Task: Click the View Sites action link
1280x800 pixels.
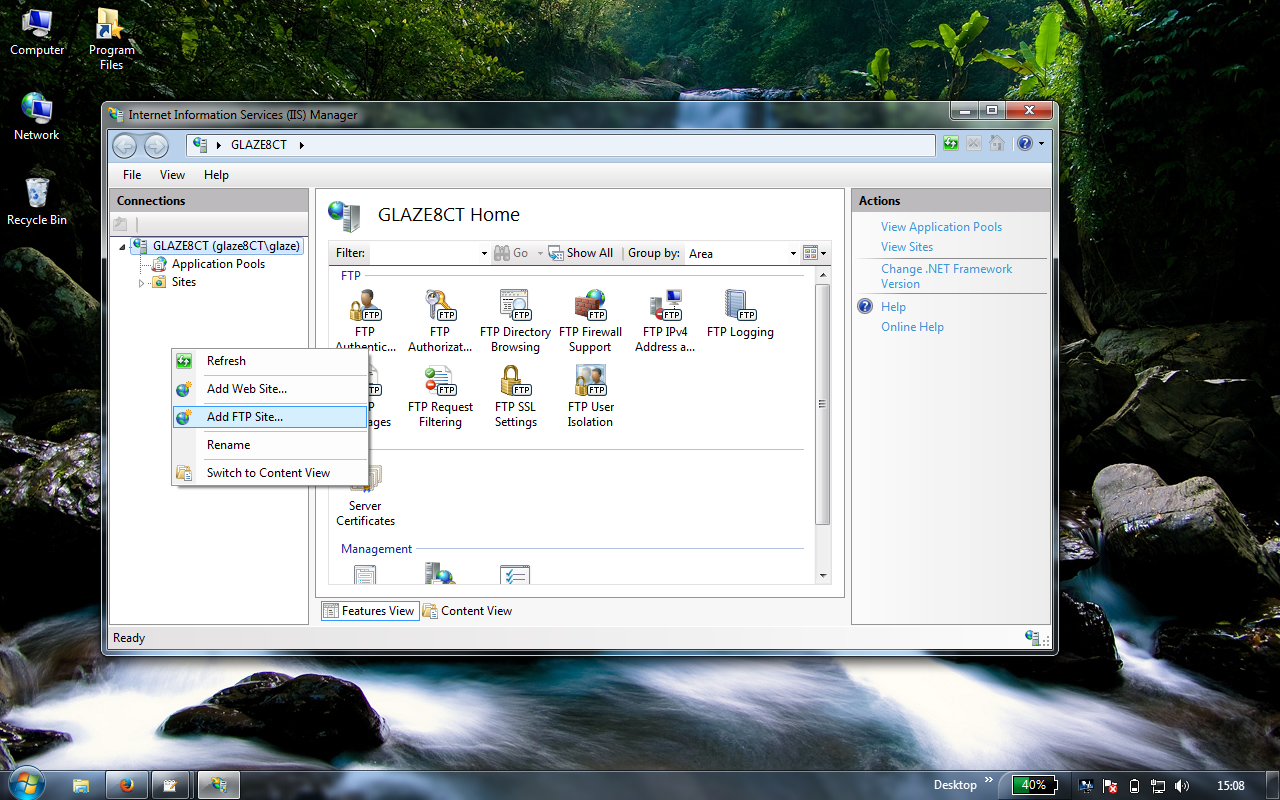Action: (x=907, y=247)
